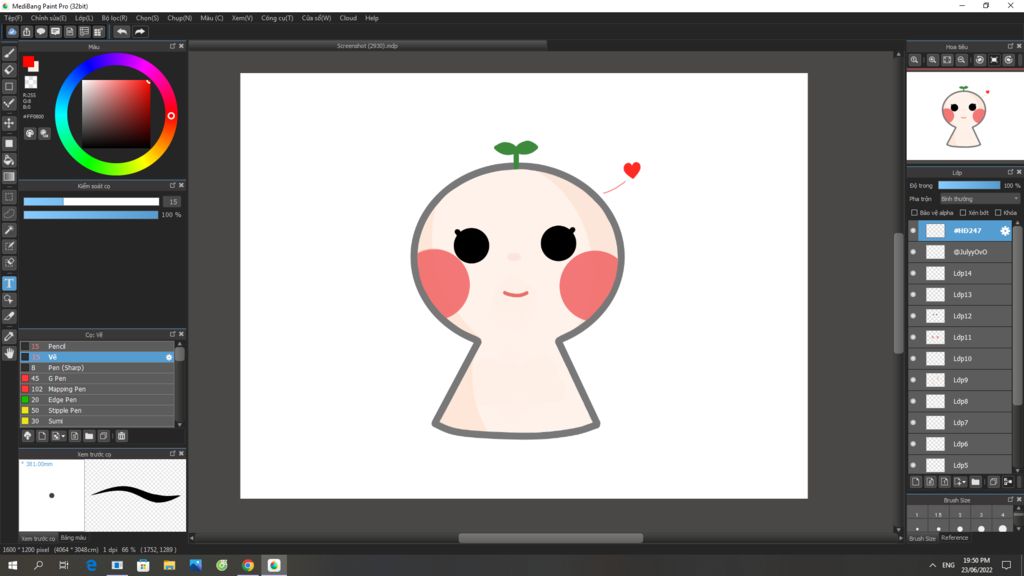Open the Tệp(F) menu
1024x576 pixels.
tap(13, 18)
